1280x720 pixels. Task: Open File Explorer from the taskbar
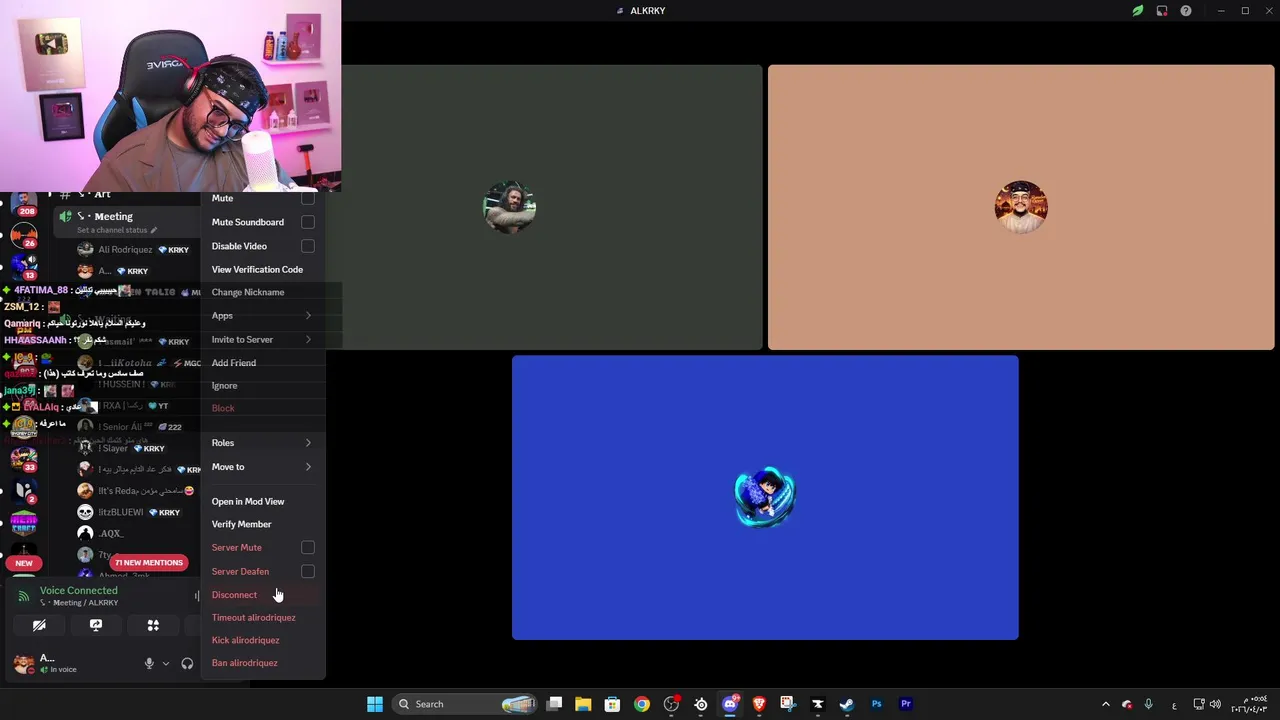(x=583, y=704)
